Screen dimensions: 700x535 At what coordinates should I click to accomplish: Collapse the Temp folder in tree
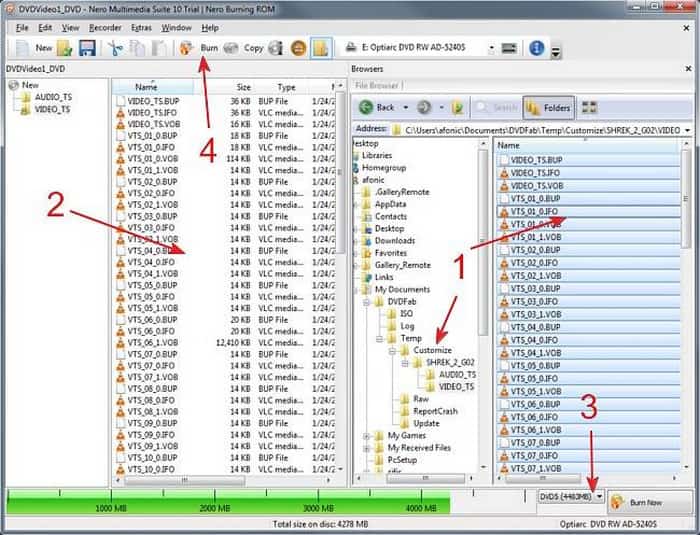(379, 338)
